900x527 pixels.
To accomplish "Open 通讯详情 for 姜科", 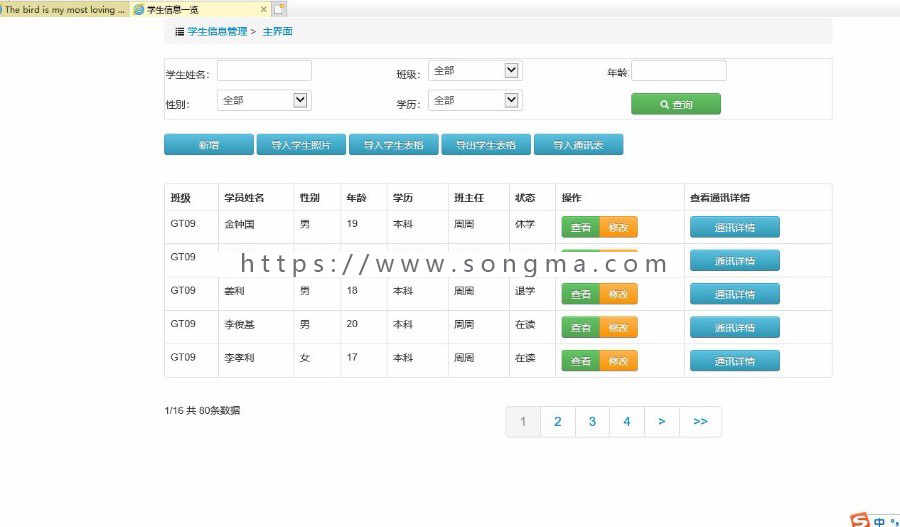I will point(735,294).
